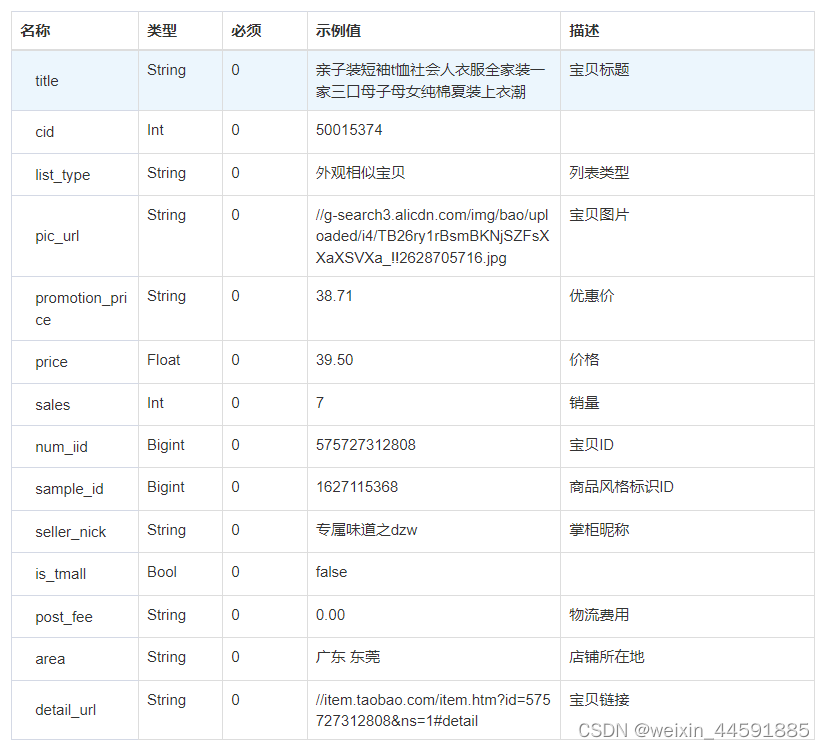825x749 pixels.
Task: Click the Bigint type in sample_id row
Action: [x=166, y=487]
